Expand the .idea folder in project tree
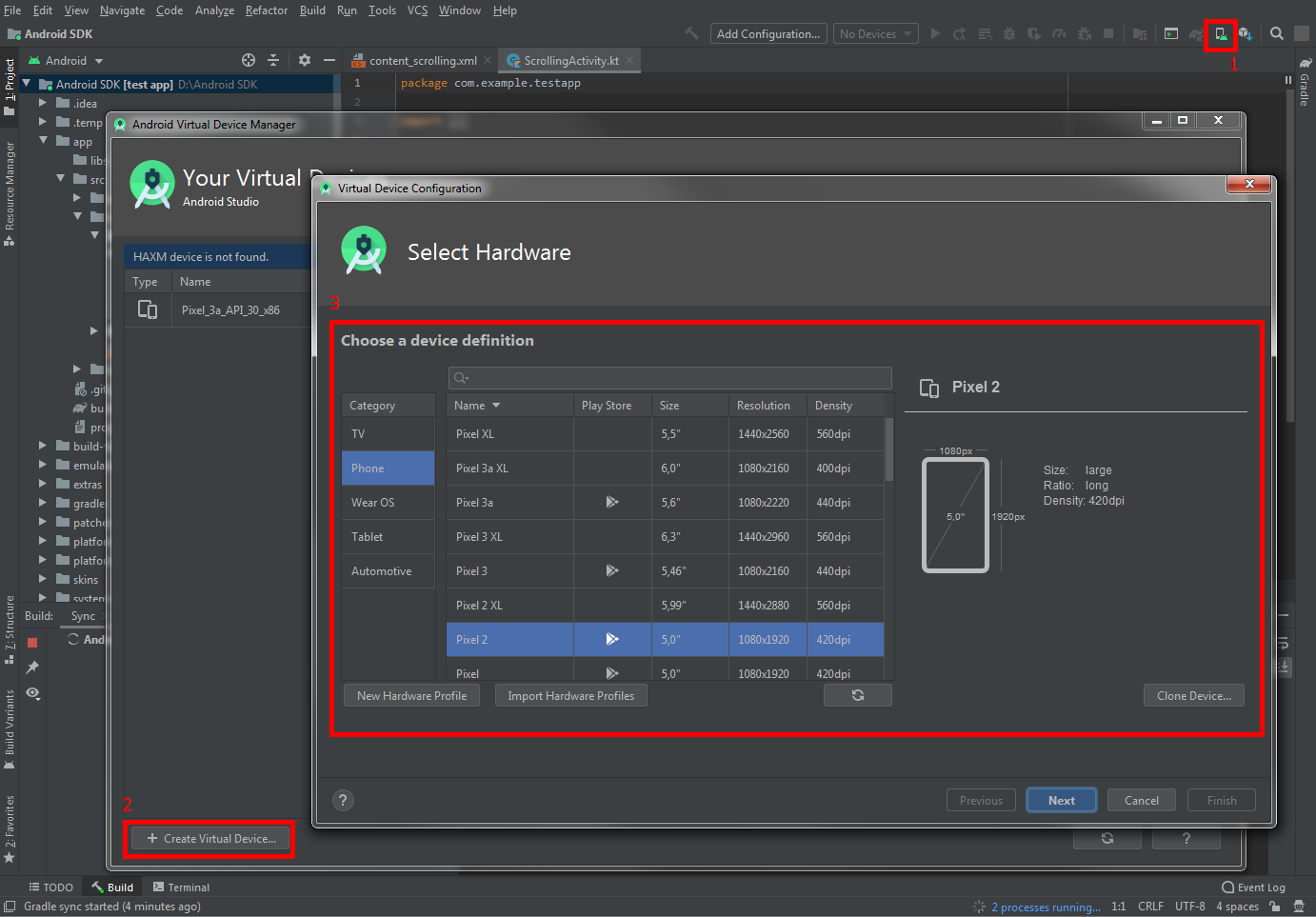The width and height of the screenshot is (1316, 917). [43, 103]
